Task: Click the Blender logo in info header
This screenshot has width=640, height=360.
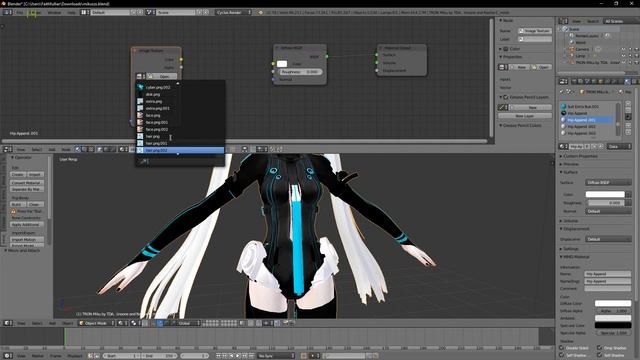Action: pyautogui.click(x=261, y=13)
